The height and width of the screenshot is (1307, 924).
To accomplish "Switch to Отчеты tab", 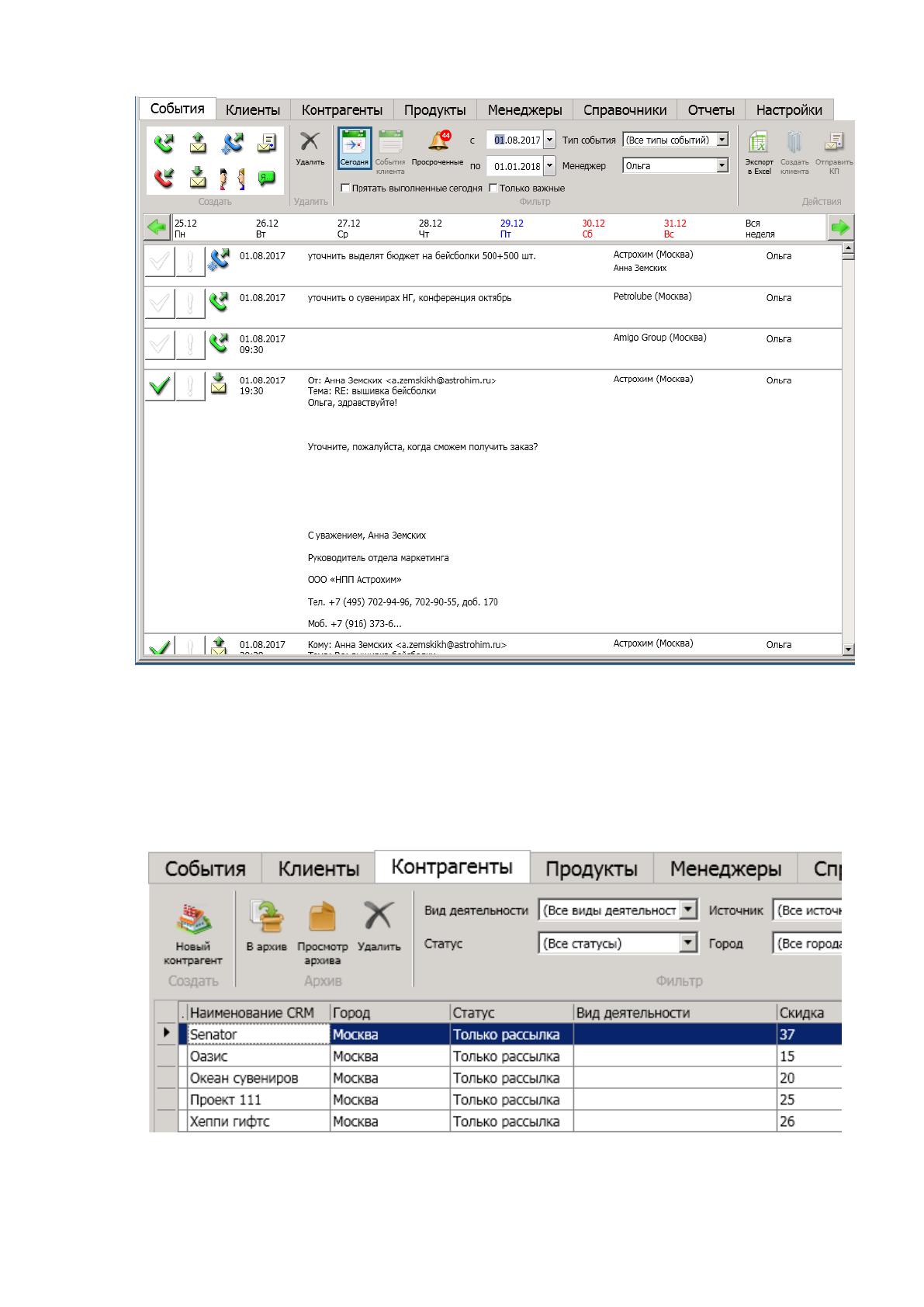I will (711, 110).
